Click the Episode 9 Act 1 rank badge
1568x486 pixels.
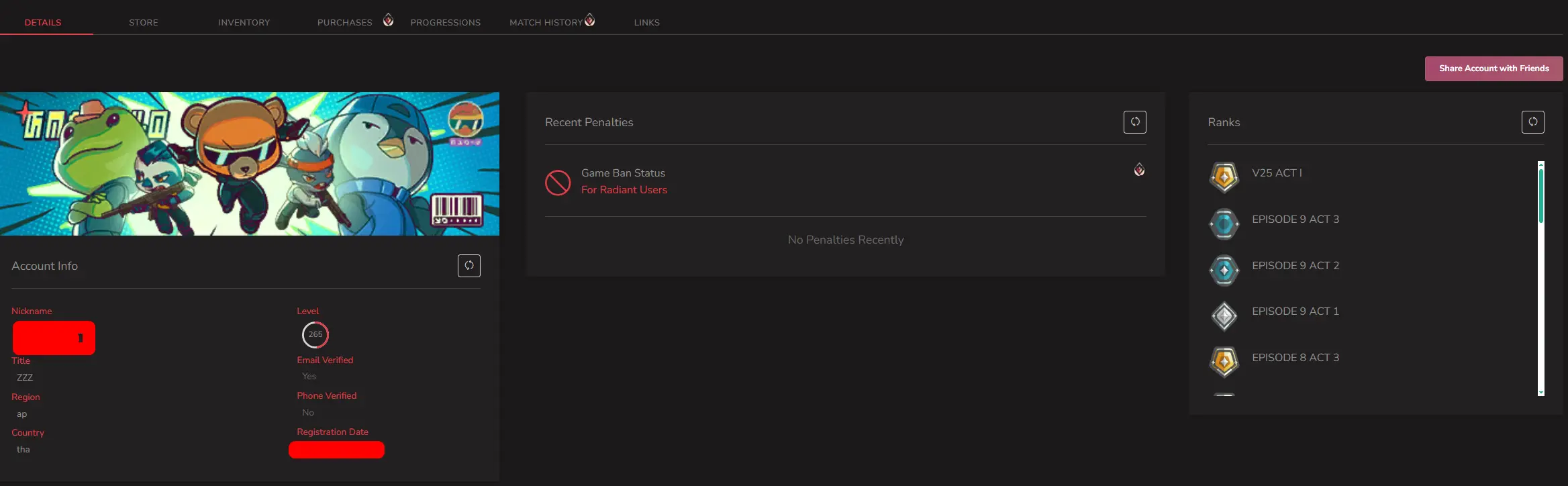[x=1224, y=315]
